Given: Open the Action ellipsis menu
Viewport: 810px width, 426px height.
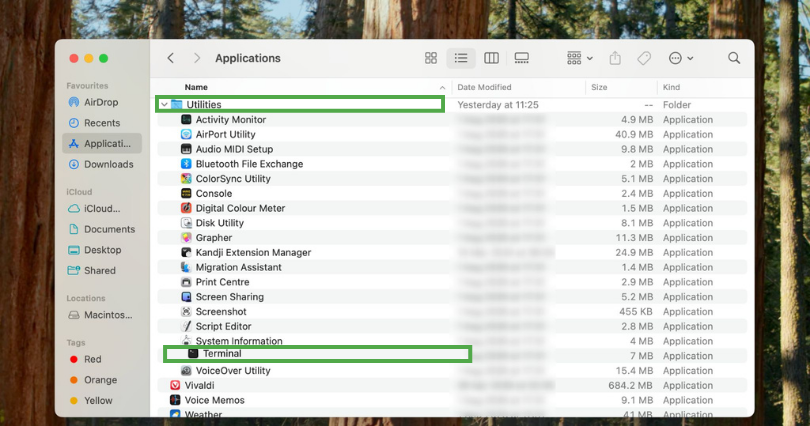Looking at the screenshot, I should click(680, 58).
